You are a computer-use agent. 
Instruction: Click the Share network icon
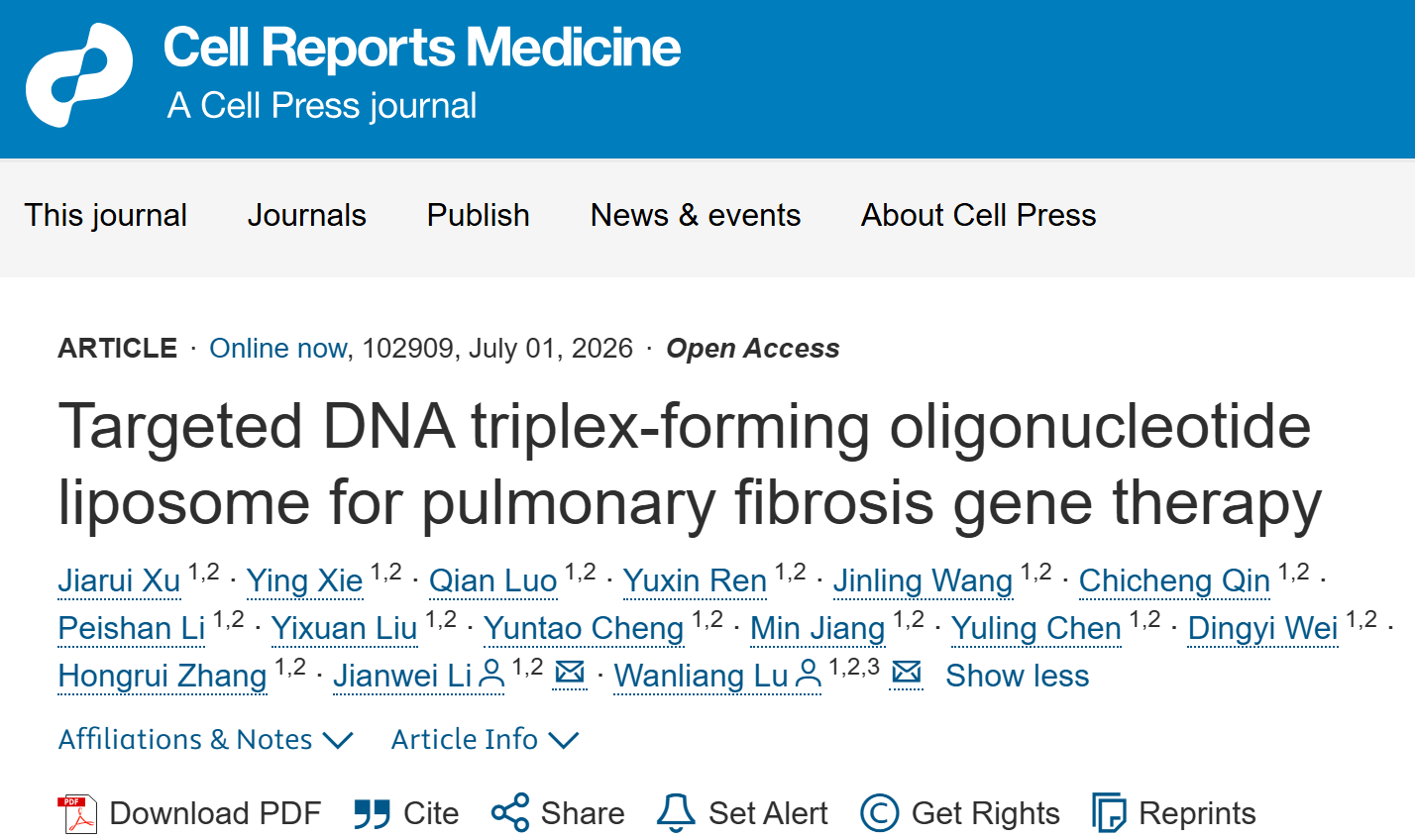click(x=510, y=813)
